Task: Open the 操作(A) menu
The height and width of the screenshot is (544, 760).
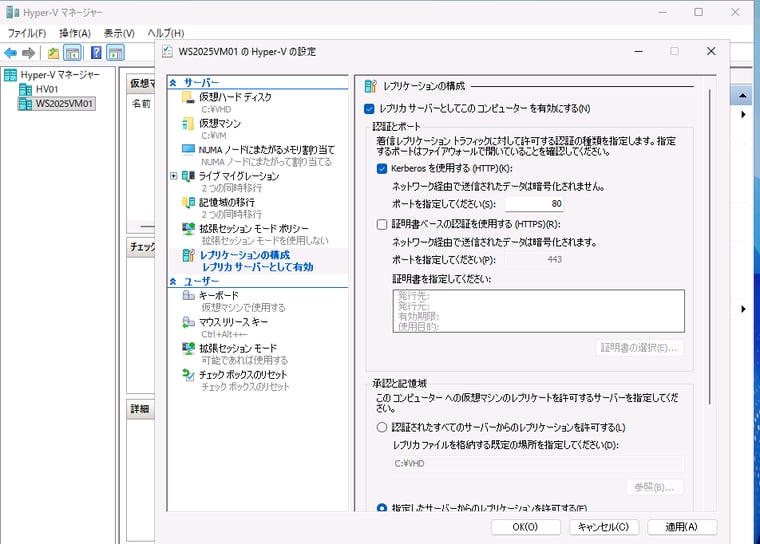Action: pos(75,33)
